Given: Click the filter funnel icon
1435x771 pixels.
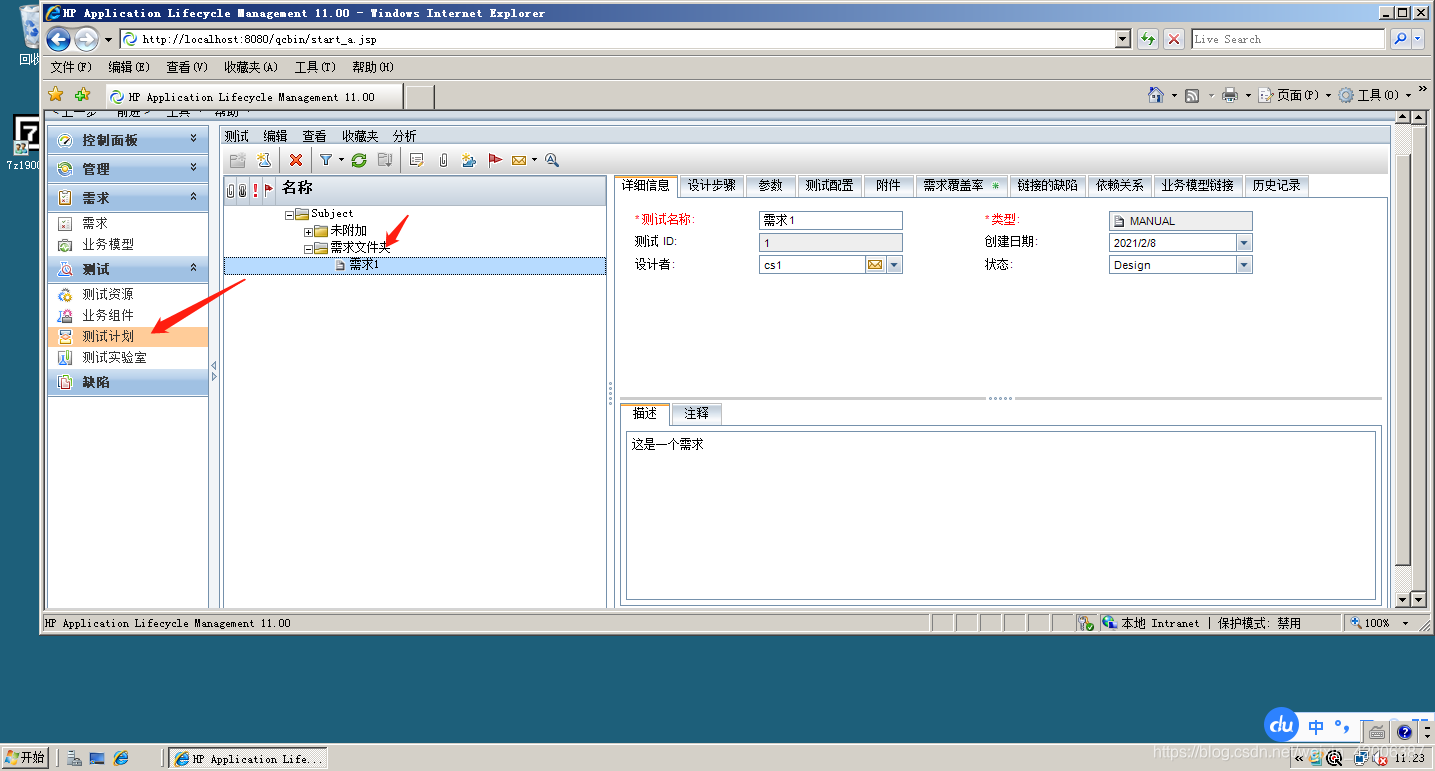Looking at the screenshot, I should pos(326,160).
